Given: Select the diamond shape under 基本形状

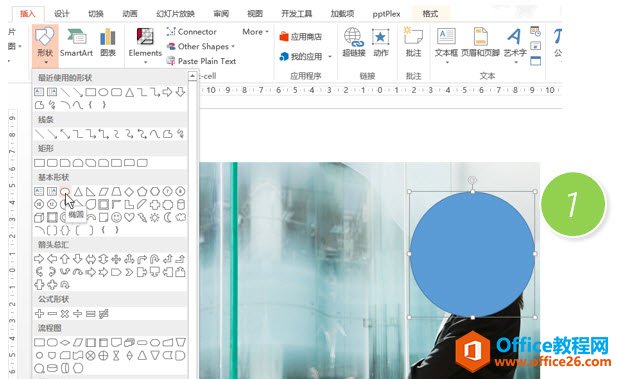Looking at the screenshot, I should [129, 191].
